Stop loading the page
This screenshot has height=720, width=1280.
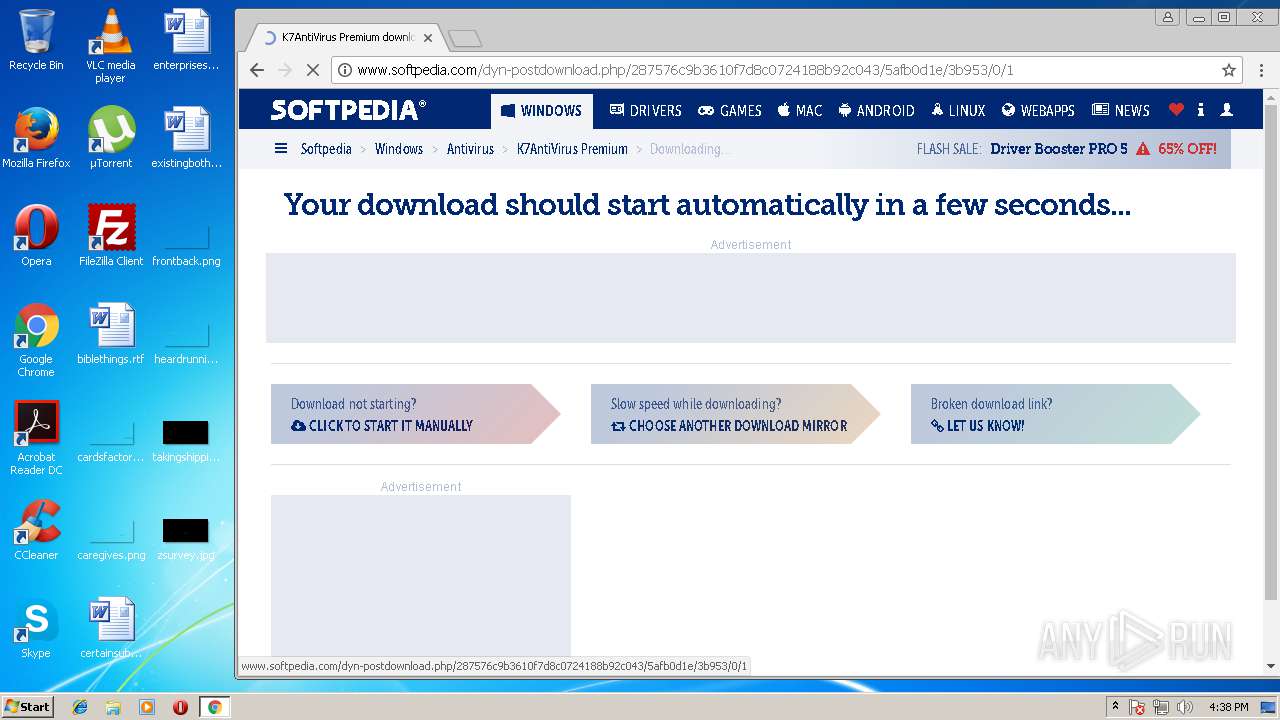[x=312, y=70]
